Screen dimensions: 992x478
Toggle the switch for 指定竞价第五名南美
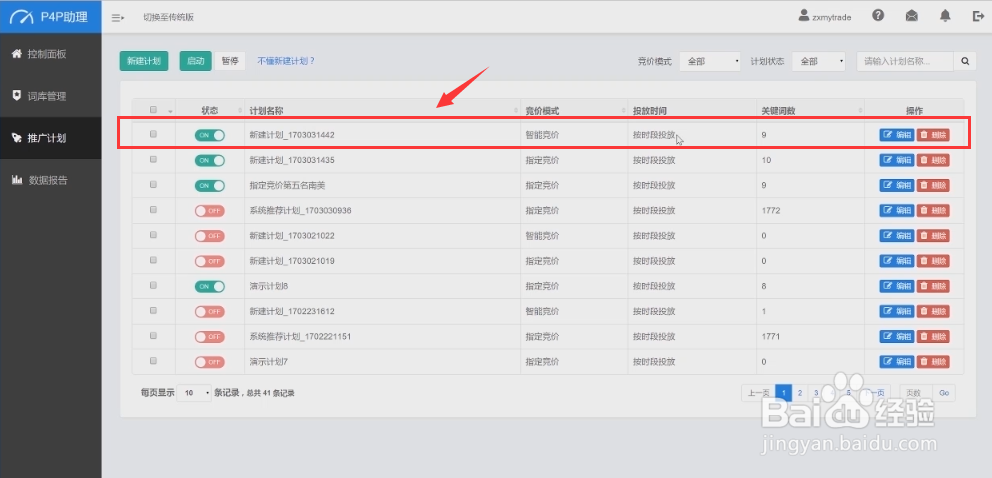click(210, 185)
